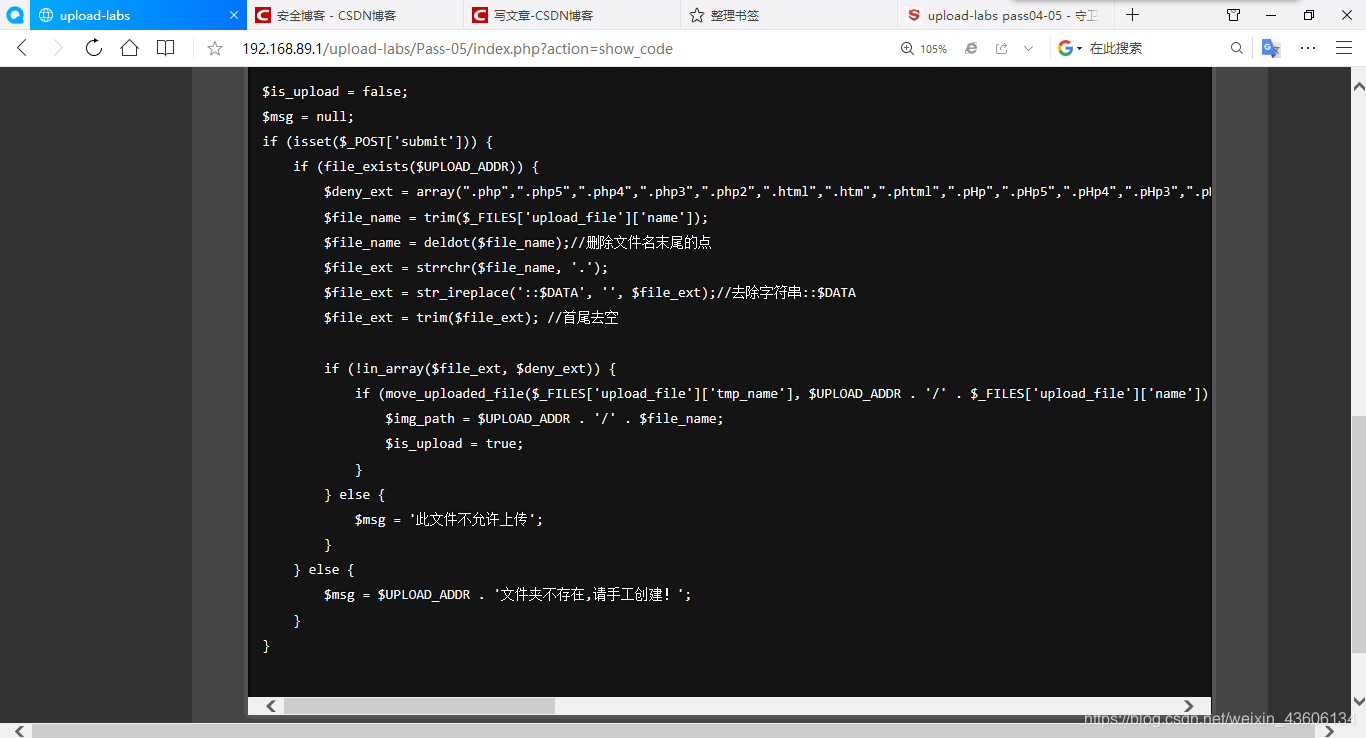This screenshot has height=738, width=1366.
Task: Click the share page icon
Action: tap(1001, 48)
